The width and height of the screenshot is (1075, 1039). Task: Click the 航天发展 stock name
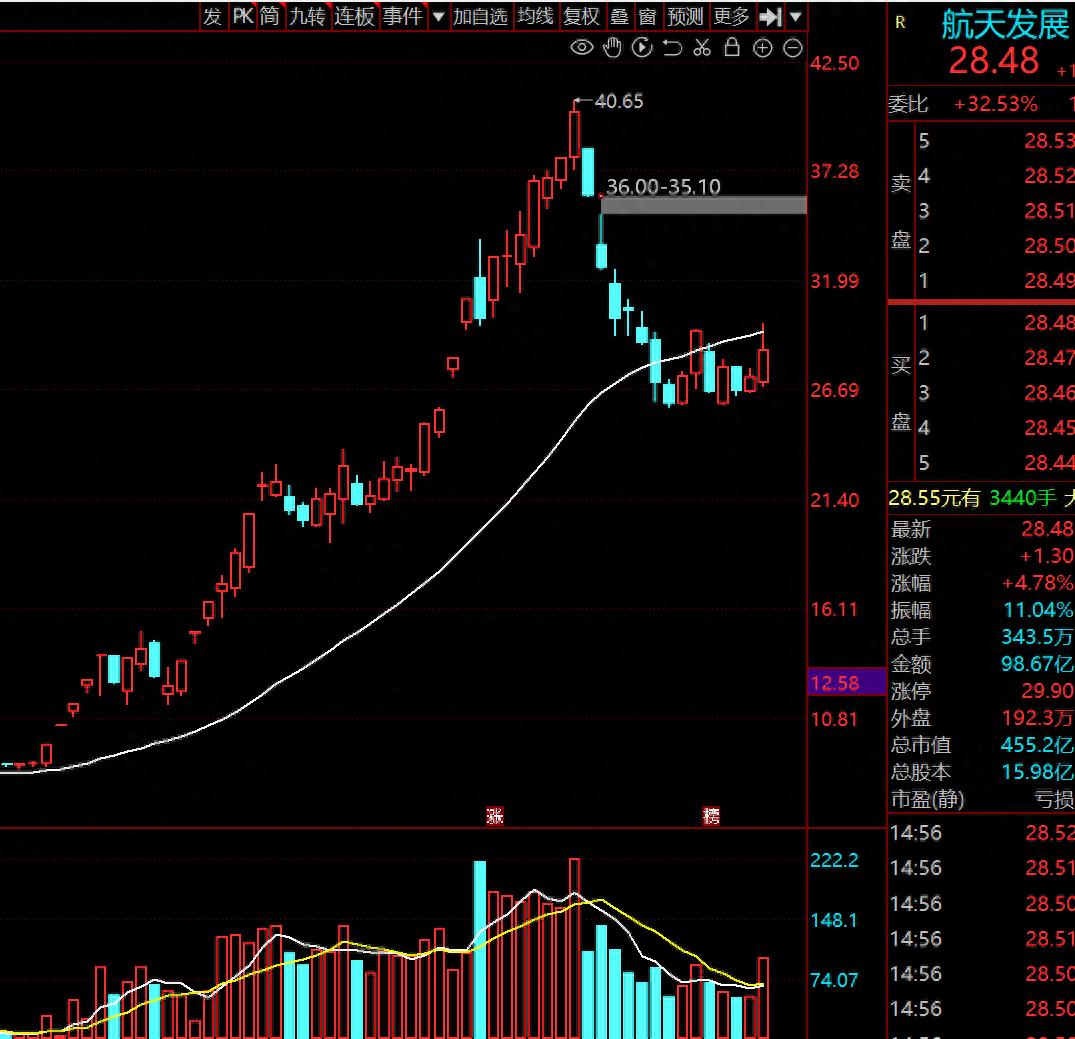[1005, 25]
